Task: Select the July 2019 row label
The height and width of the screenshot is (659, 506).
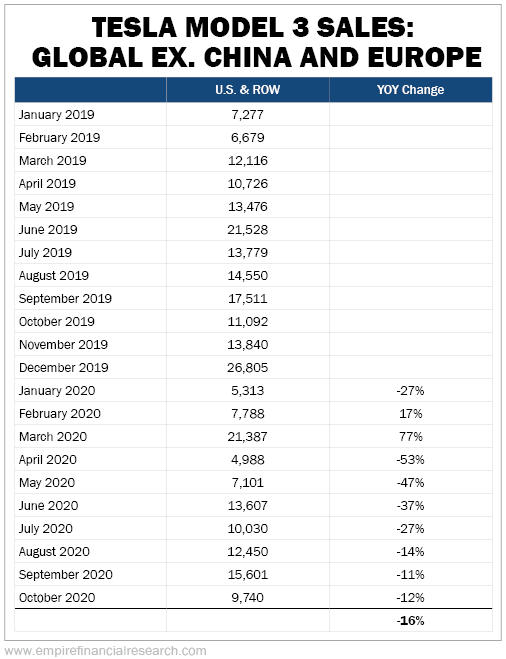Action: pyautogui.click(x=45, y=252)
